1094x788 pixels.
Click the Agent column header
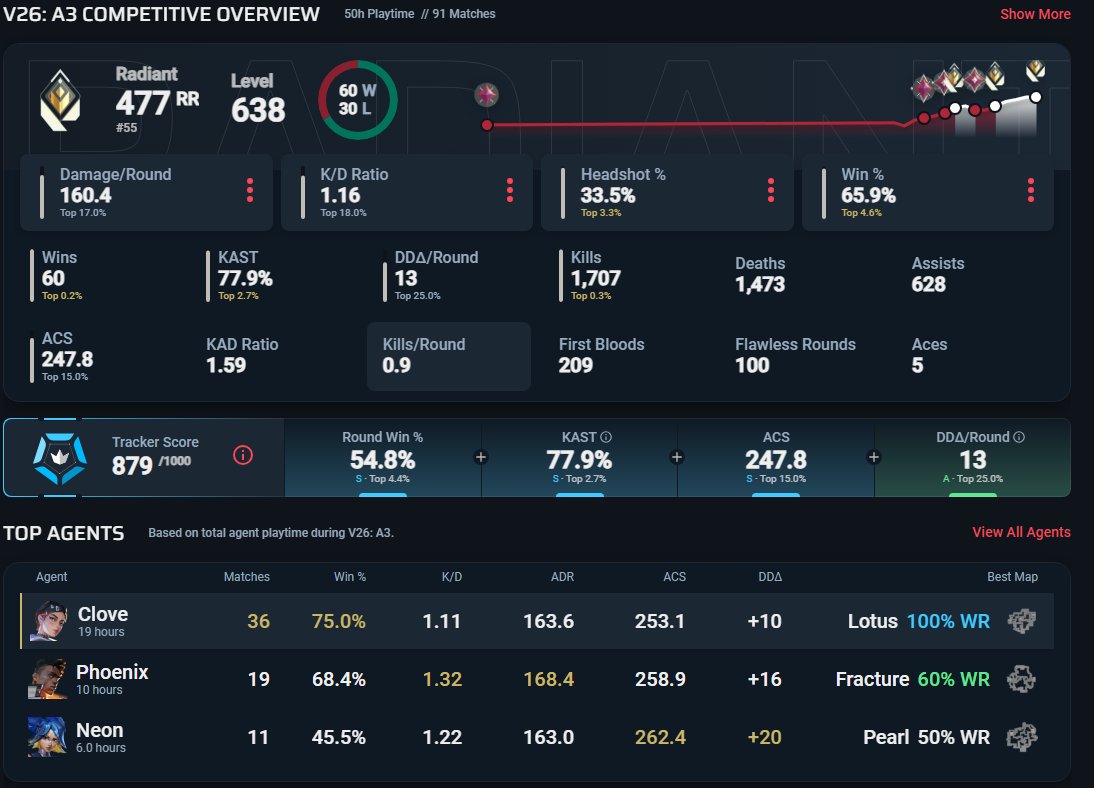[52, 577]
